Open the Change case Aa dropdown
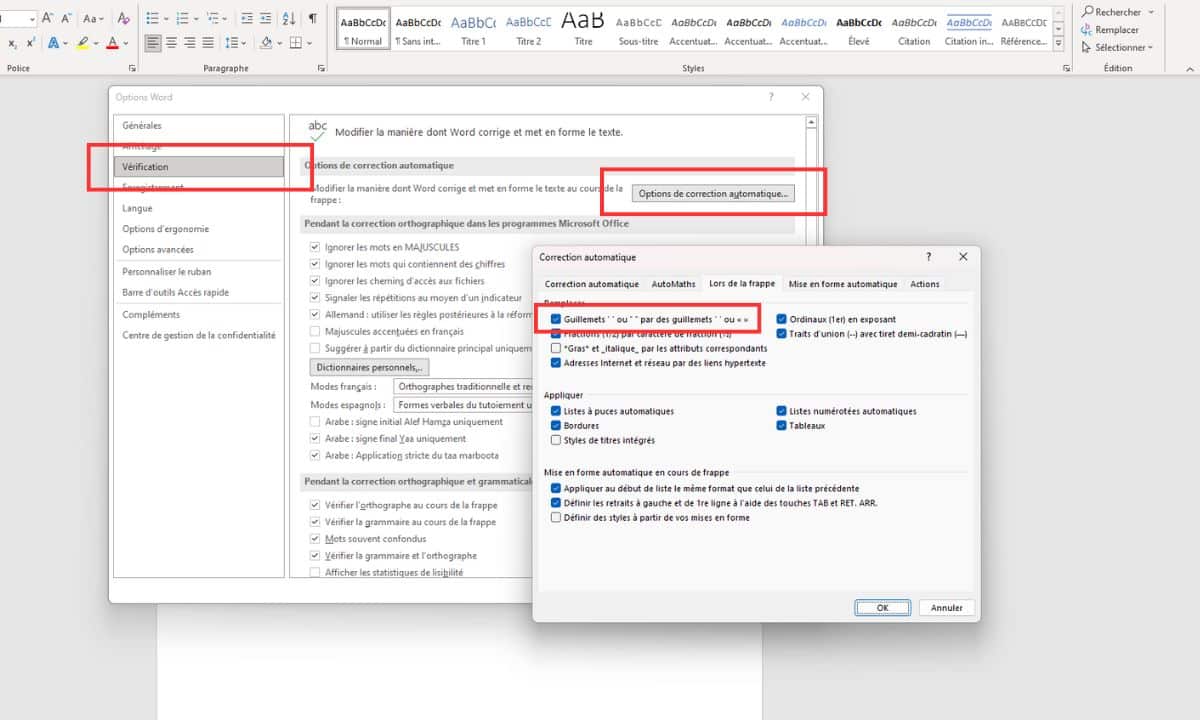This screenshot has height=720, width=1200. [x=94, y=18]
